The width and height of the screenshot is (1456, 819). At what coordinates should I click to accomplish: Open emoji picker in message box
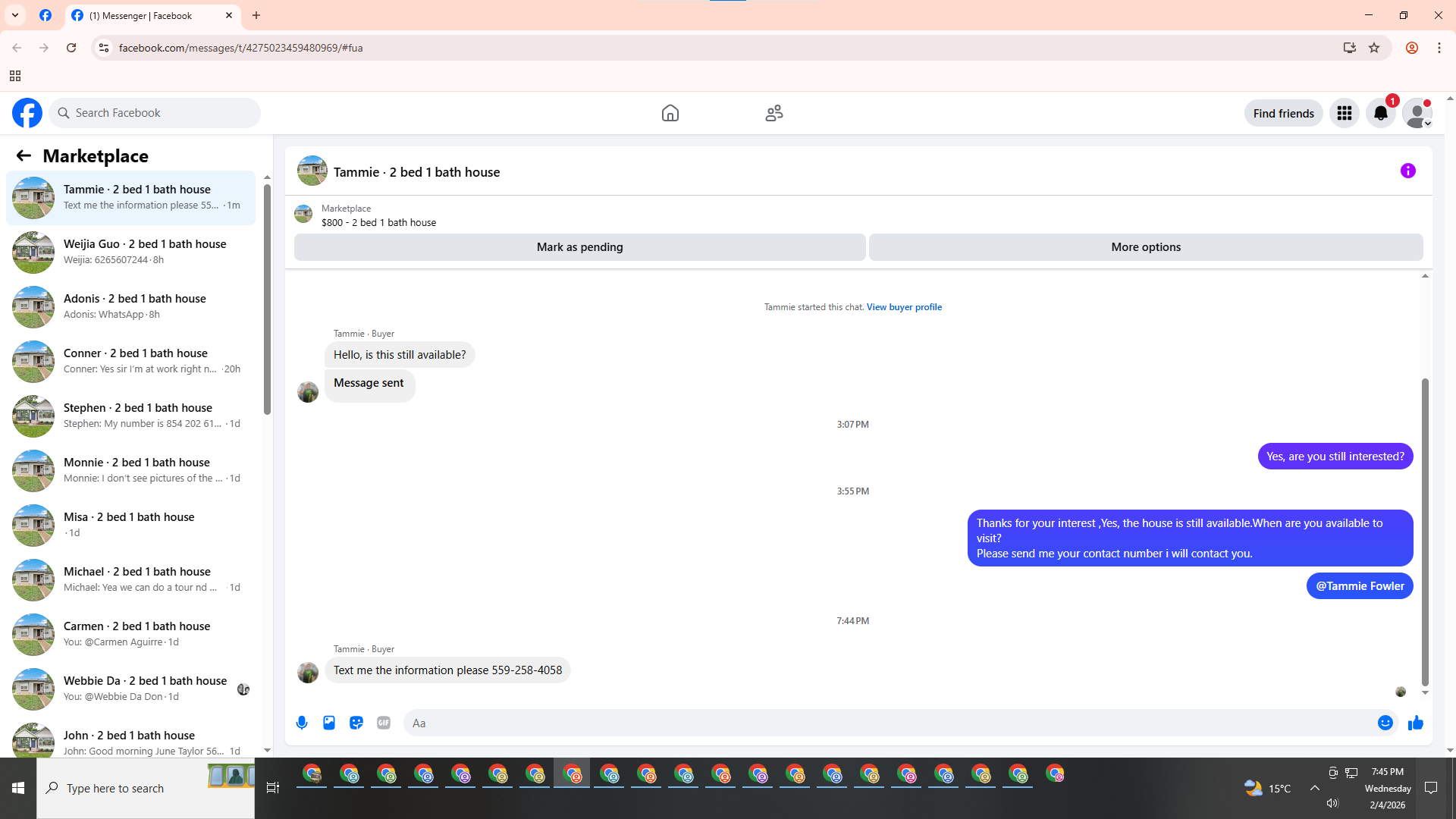(1385, 723)
